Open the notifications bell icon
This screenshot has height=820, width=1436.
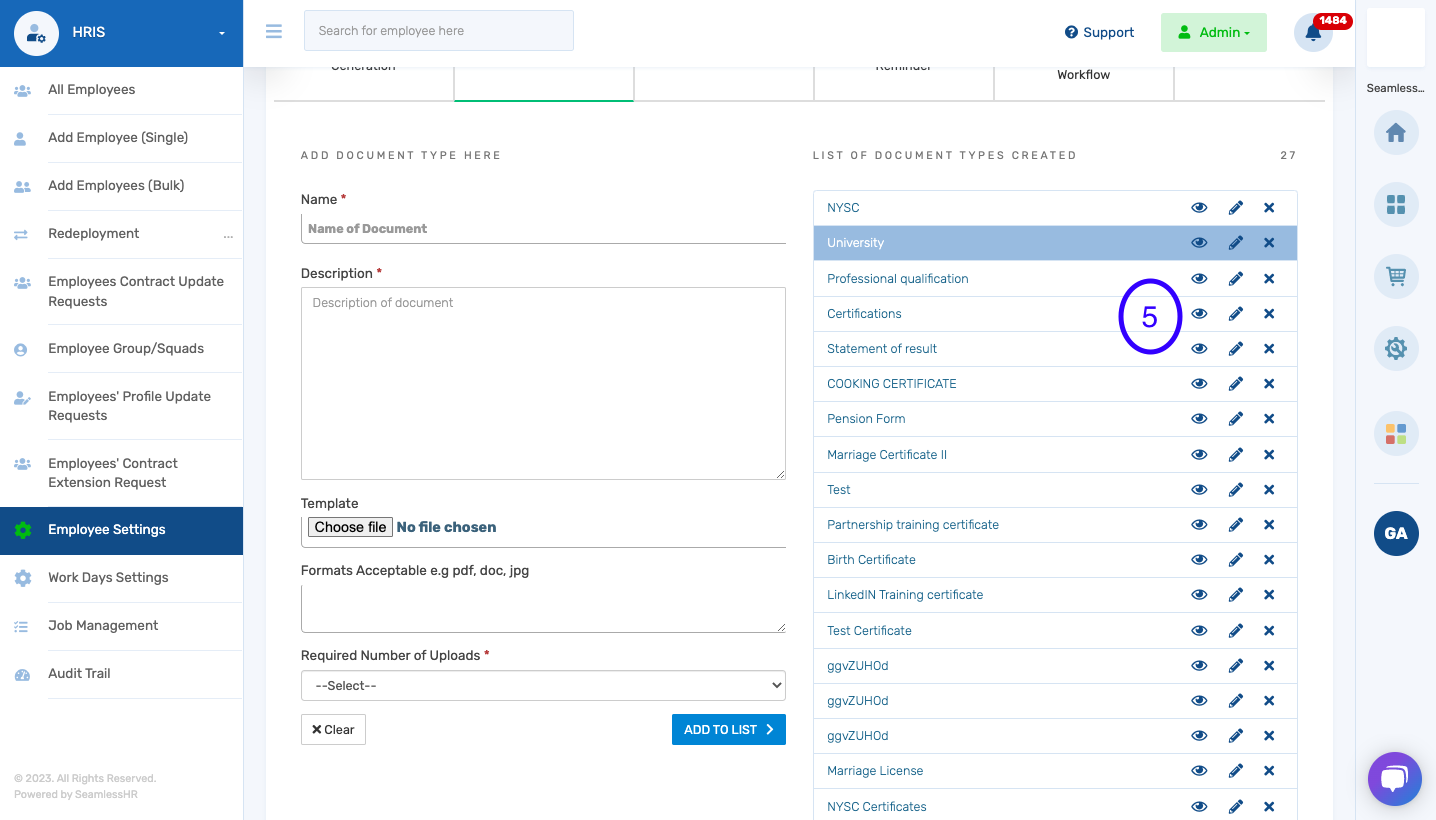pos(1313,32)
